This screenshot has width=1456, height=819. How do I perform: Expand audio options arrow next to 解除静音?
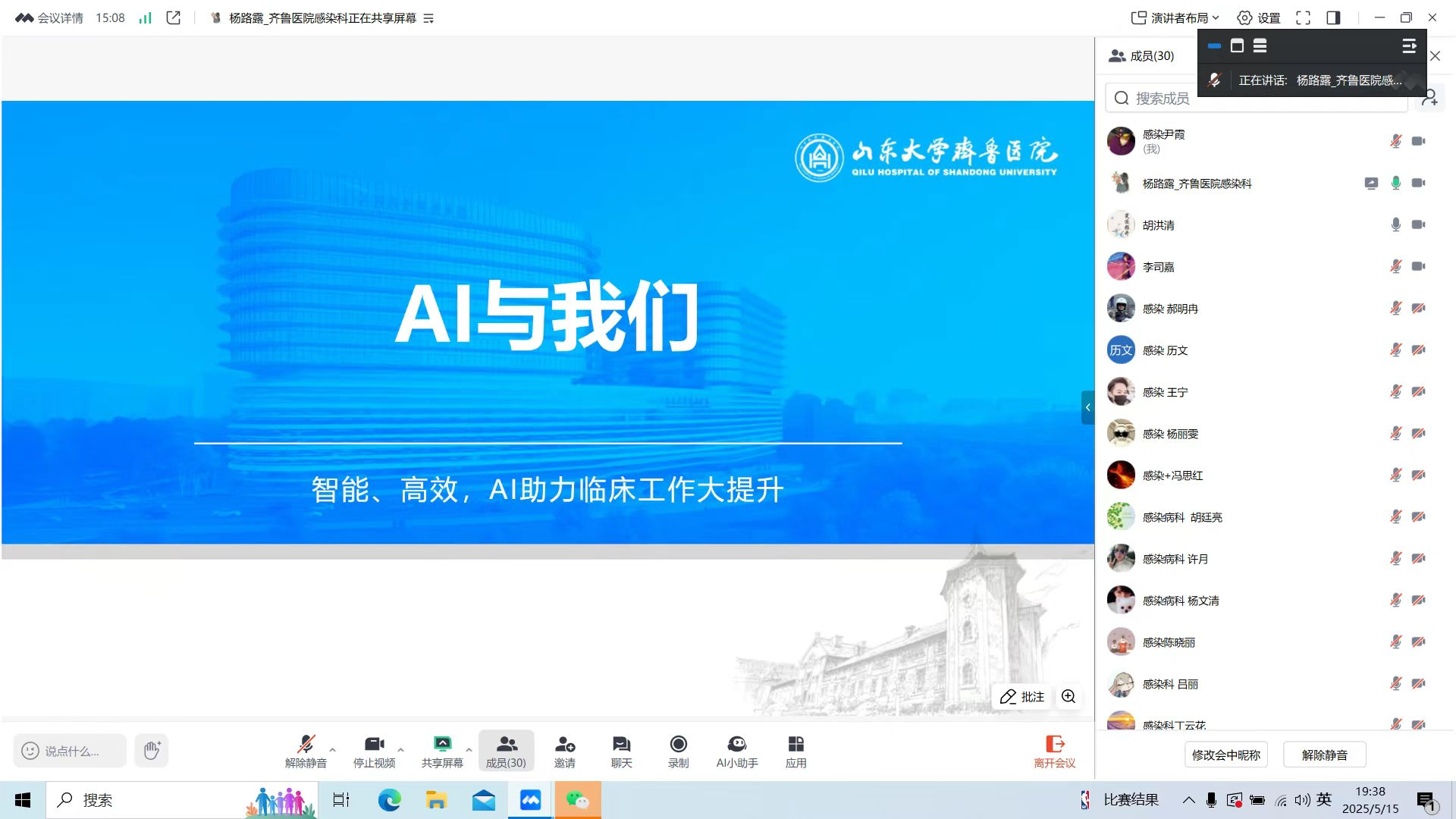pyautogui.click(x=332, y=749)
